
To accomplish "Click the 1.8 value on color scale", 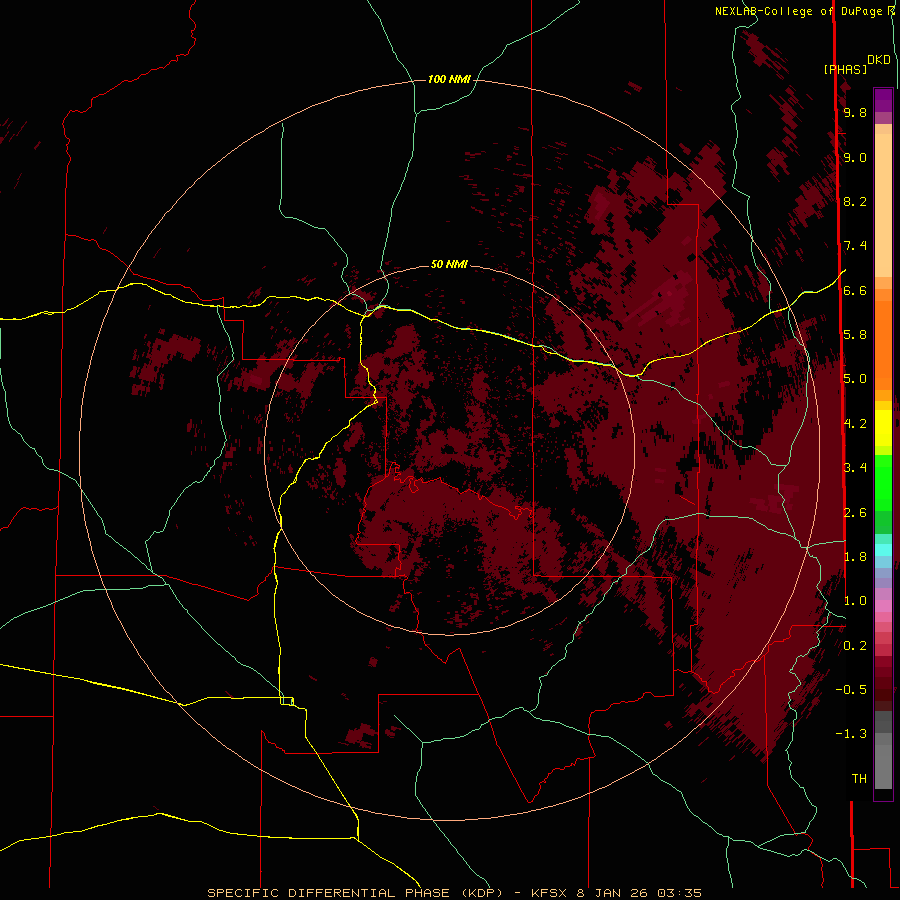I will (x=855, y=557).
